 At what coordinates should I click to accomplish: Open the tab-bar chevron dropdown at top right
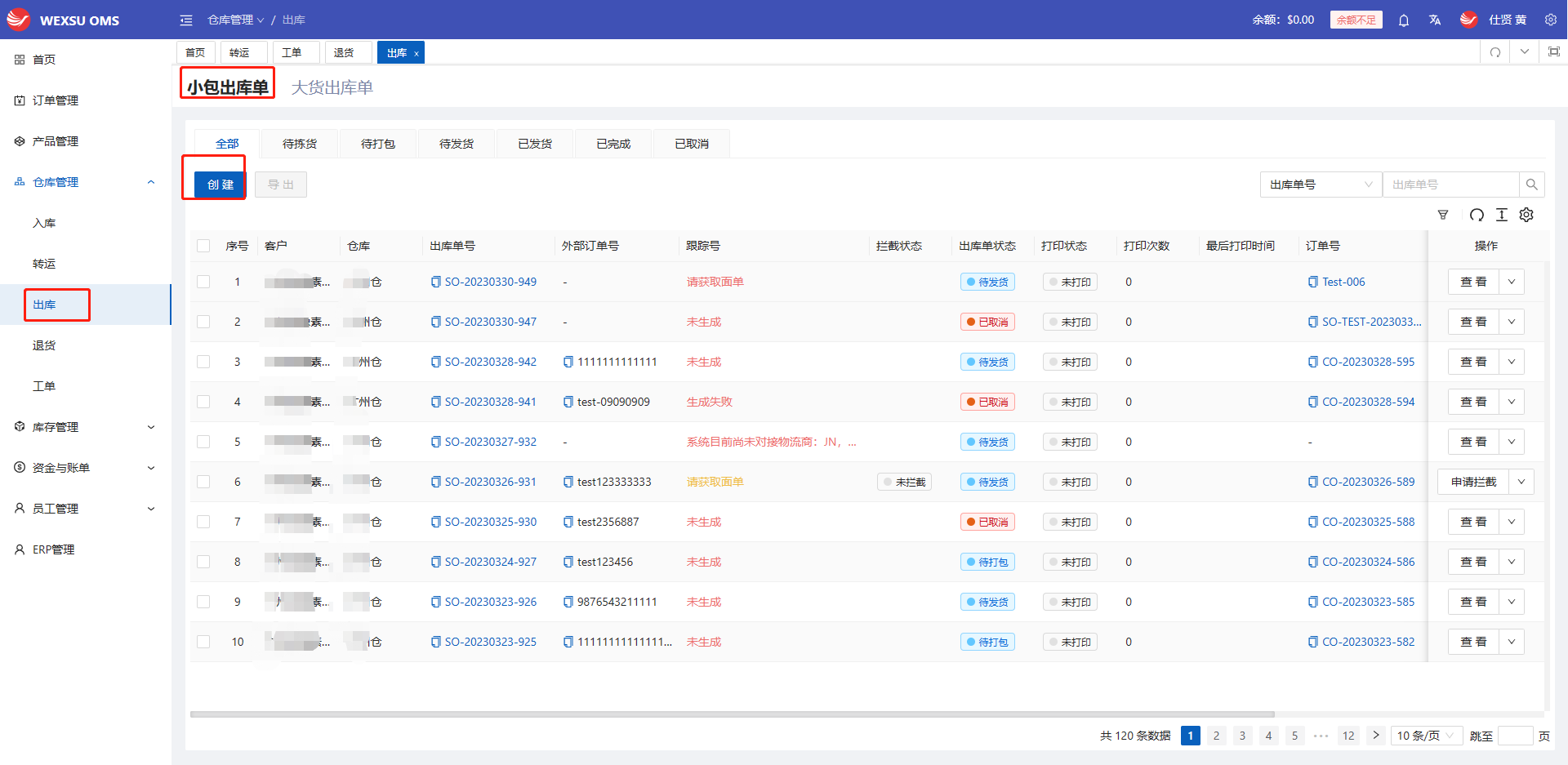coord(1525,51)
